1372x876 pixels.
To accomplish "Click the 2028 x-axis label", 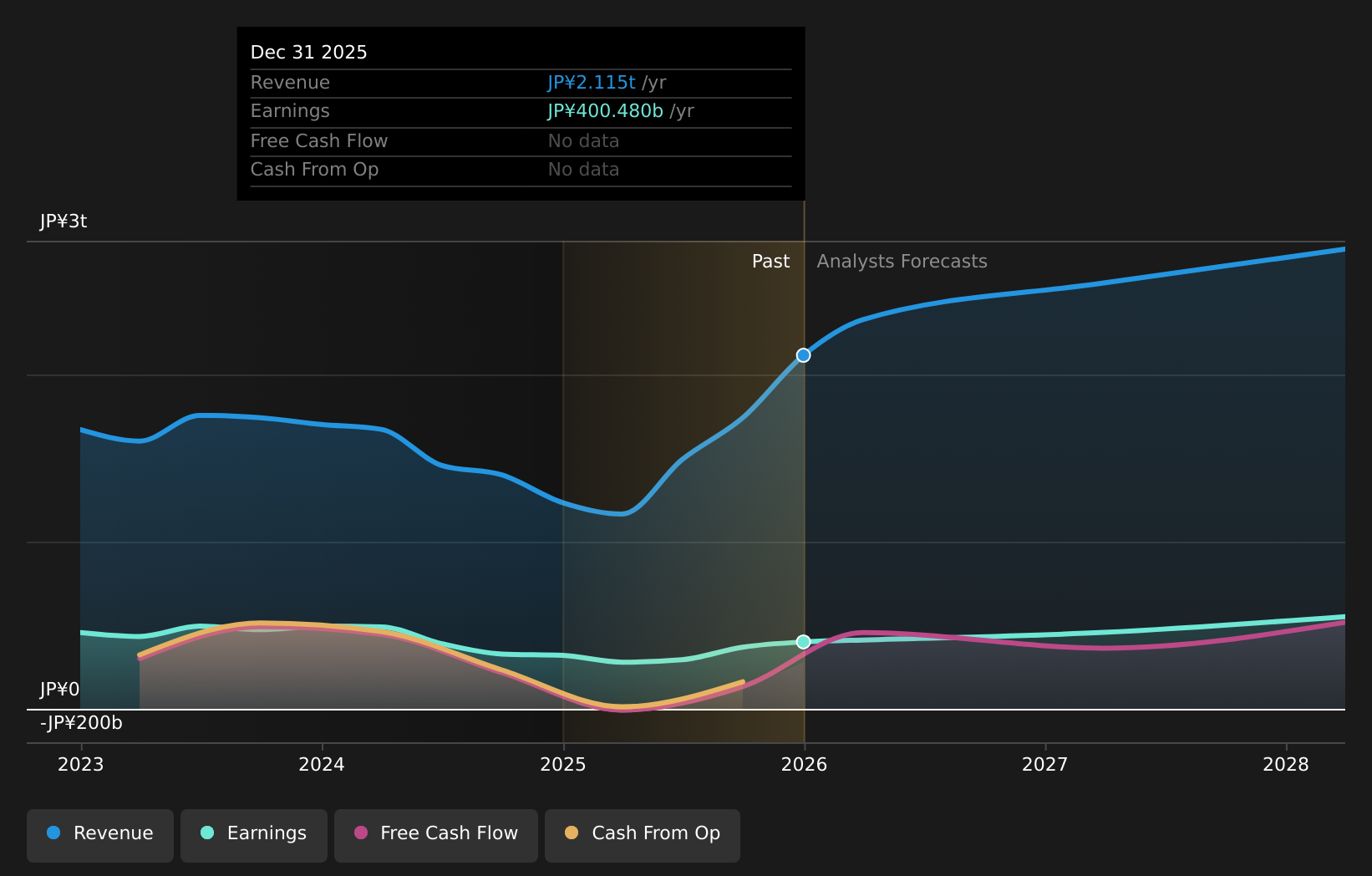I will click(1286, 765).
